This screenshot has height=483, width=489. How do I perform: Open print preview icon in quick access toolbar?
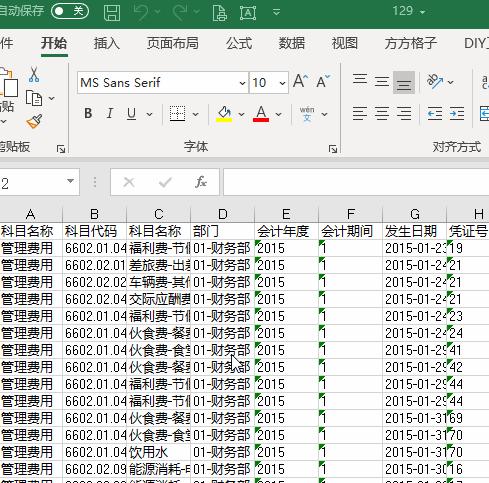219,12
